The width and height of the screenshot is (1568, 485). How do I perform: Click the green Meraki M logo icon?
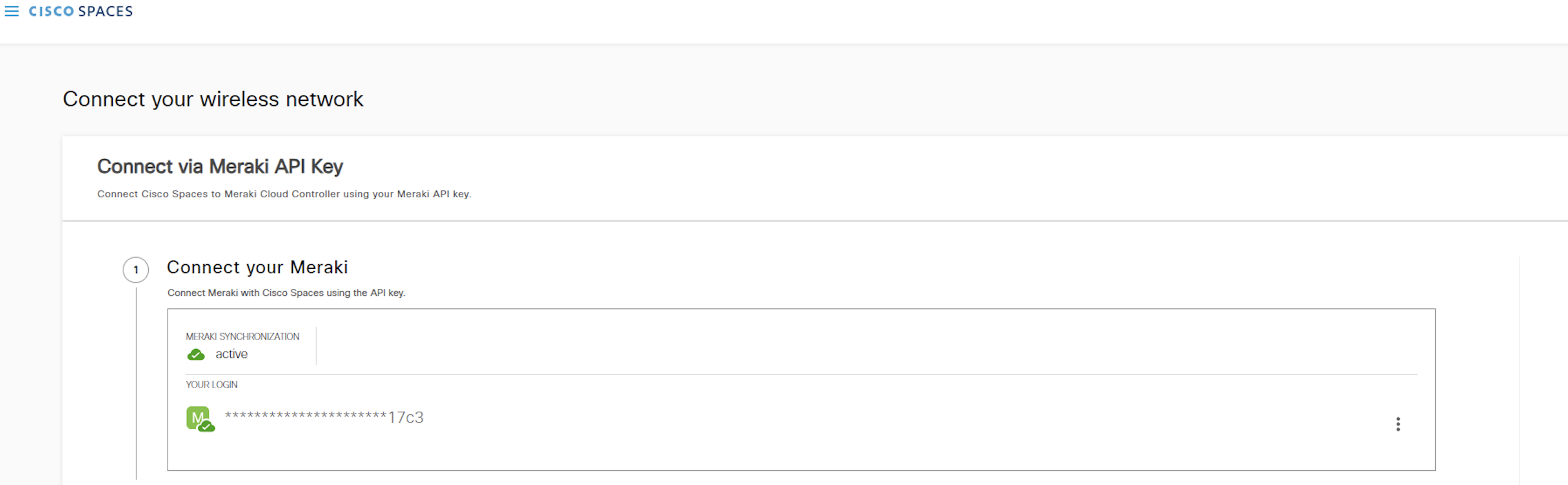pos(197,418)
